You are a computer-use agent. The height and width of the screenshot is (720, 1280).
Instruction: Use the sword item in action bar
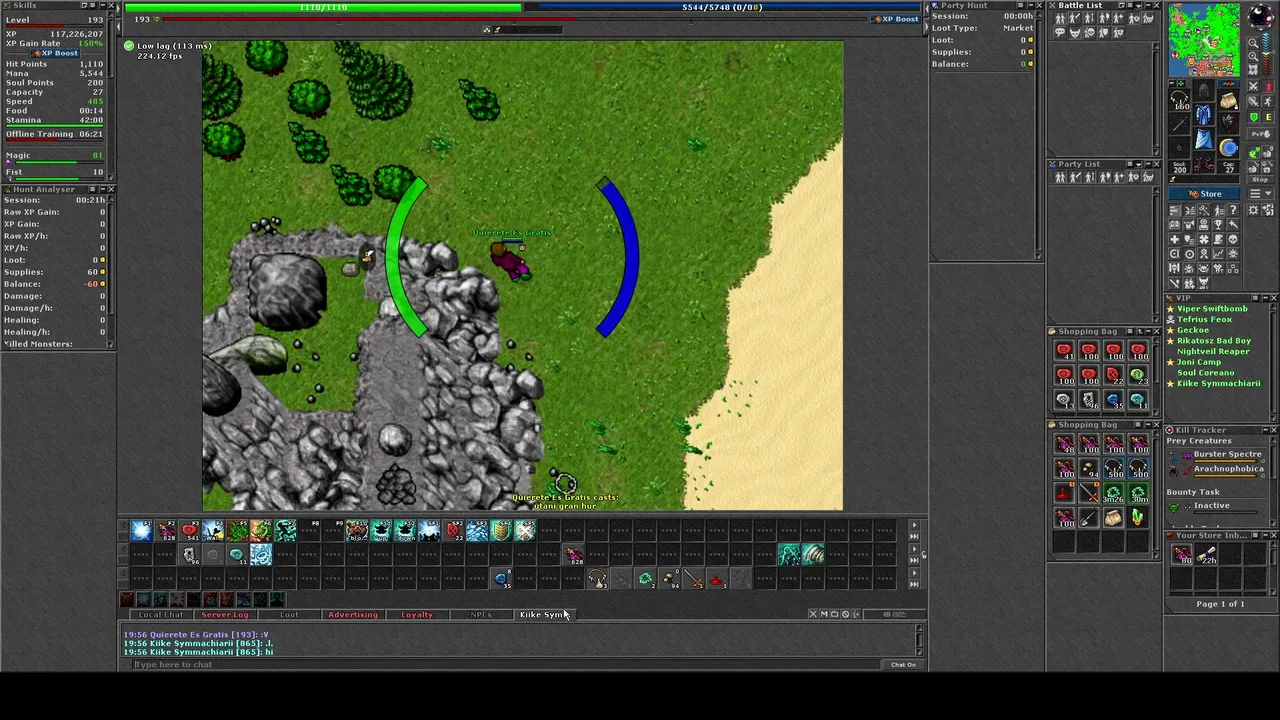[x=693, y=579]
